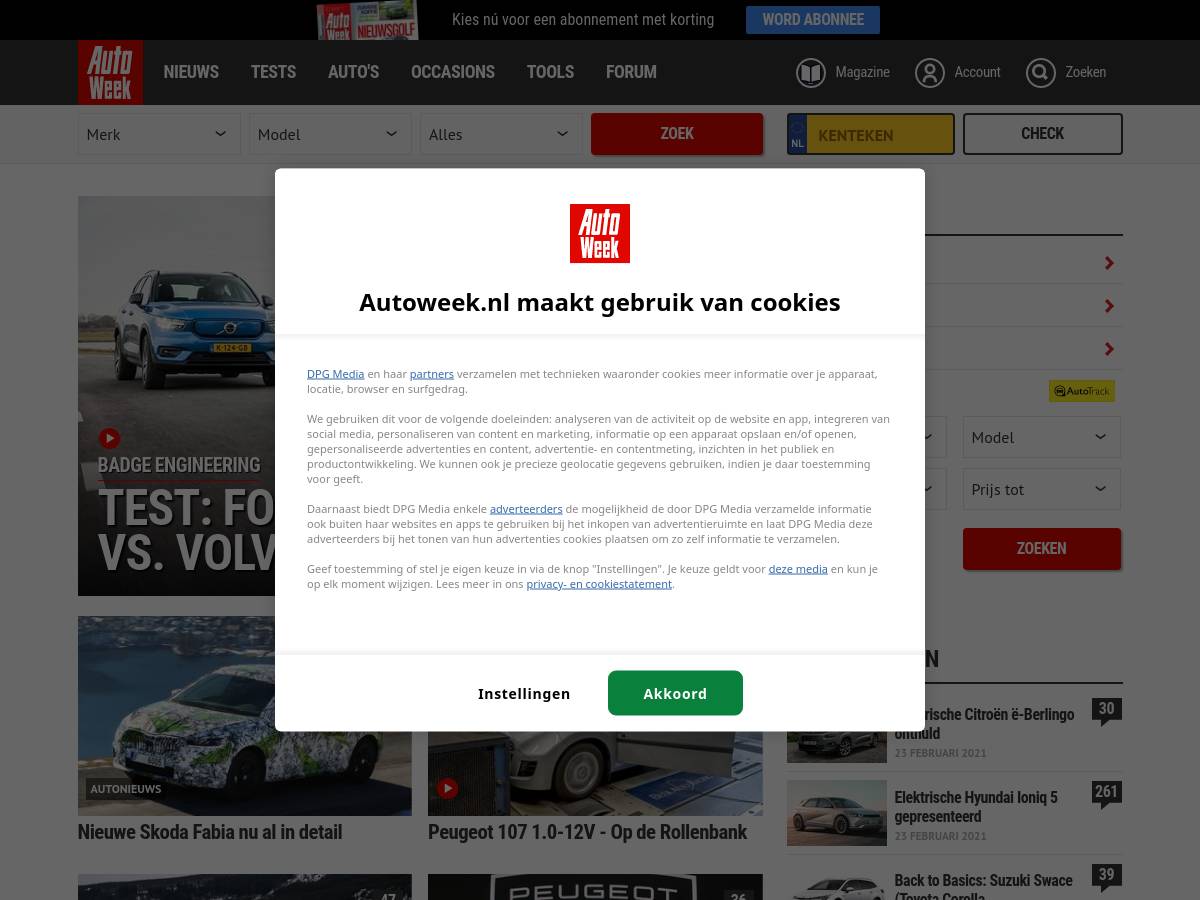Click the WORD ABONNEE button
The image size is (1200, 900).
point(812,19)
